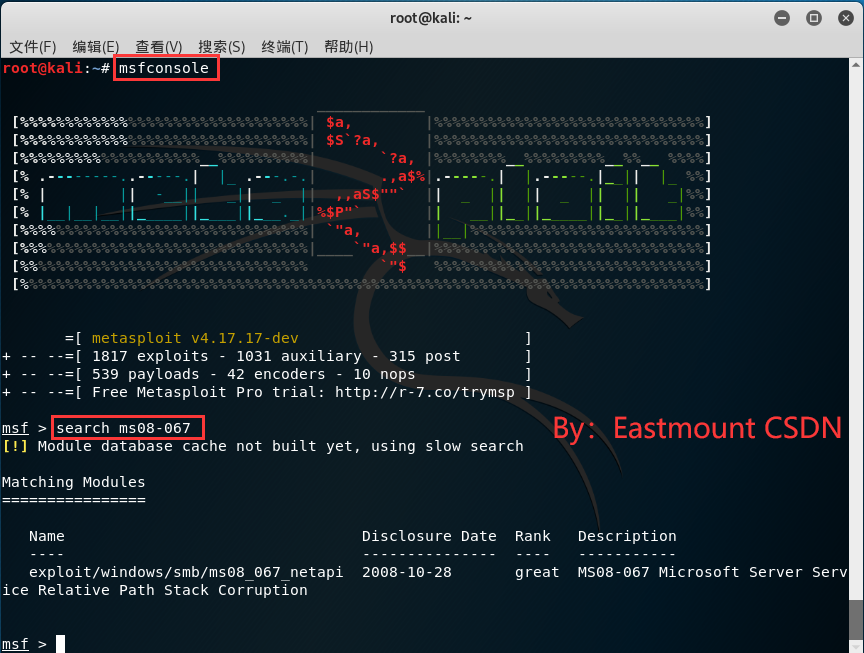Viewport: 864px width, 653px height.
Task: Click the '315 post' count text
Action: pyautogui.click(x=425, y=356)
